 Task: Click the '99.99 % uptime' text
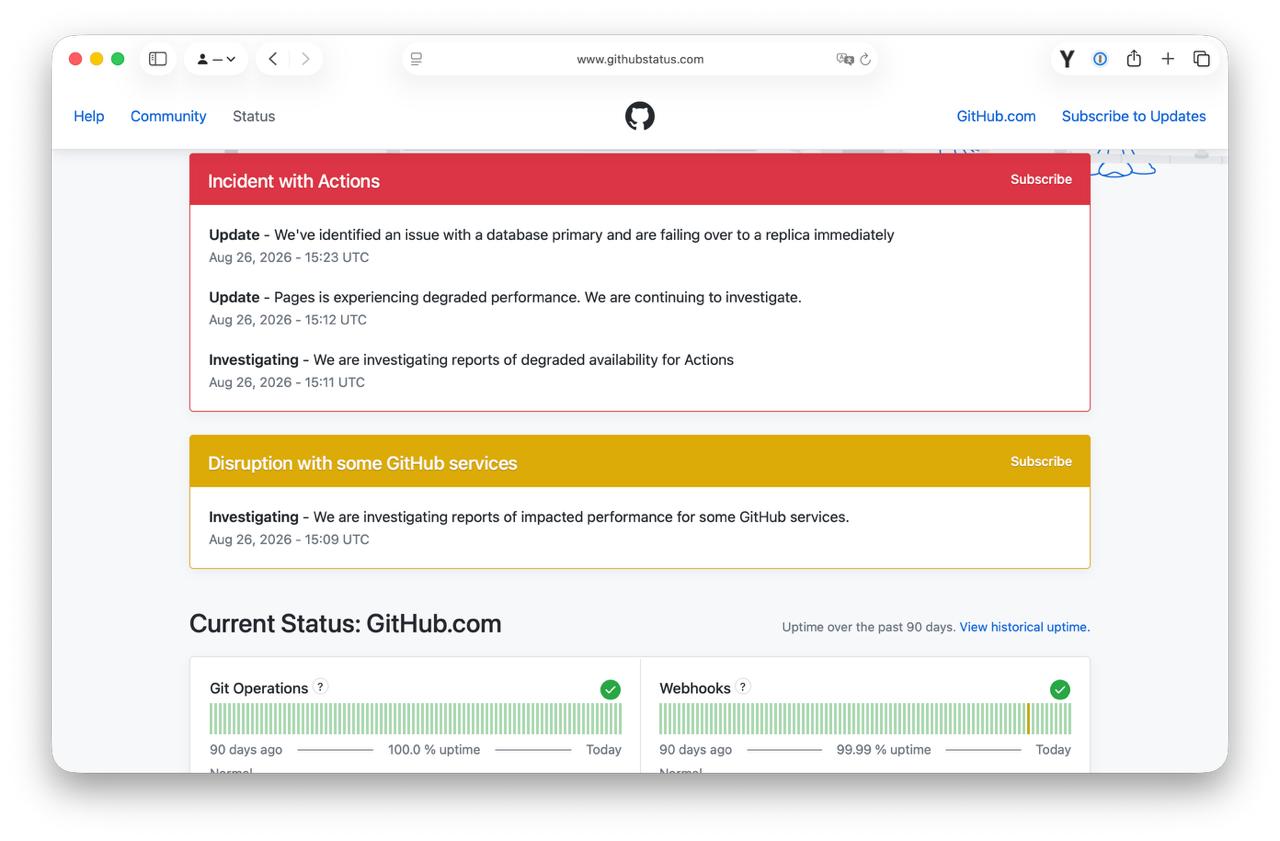click(884, 749)
